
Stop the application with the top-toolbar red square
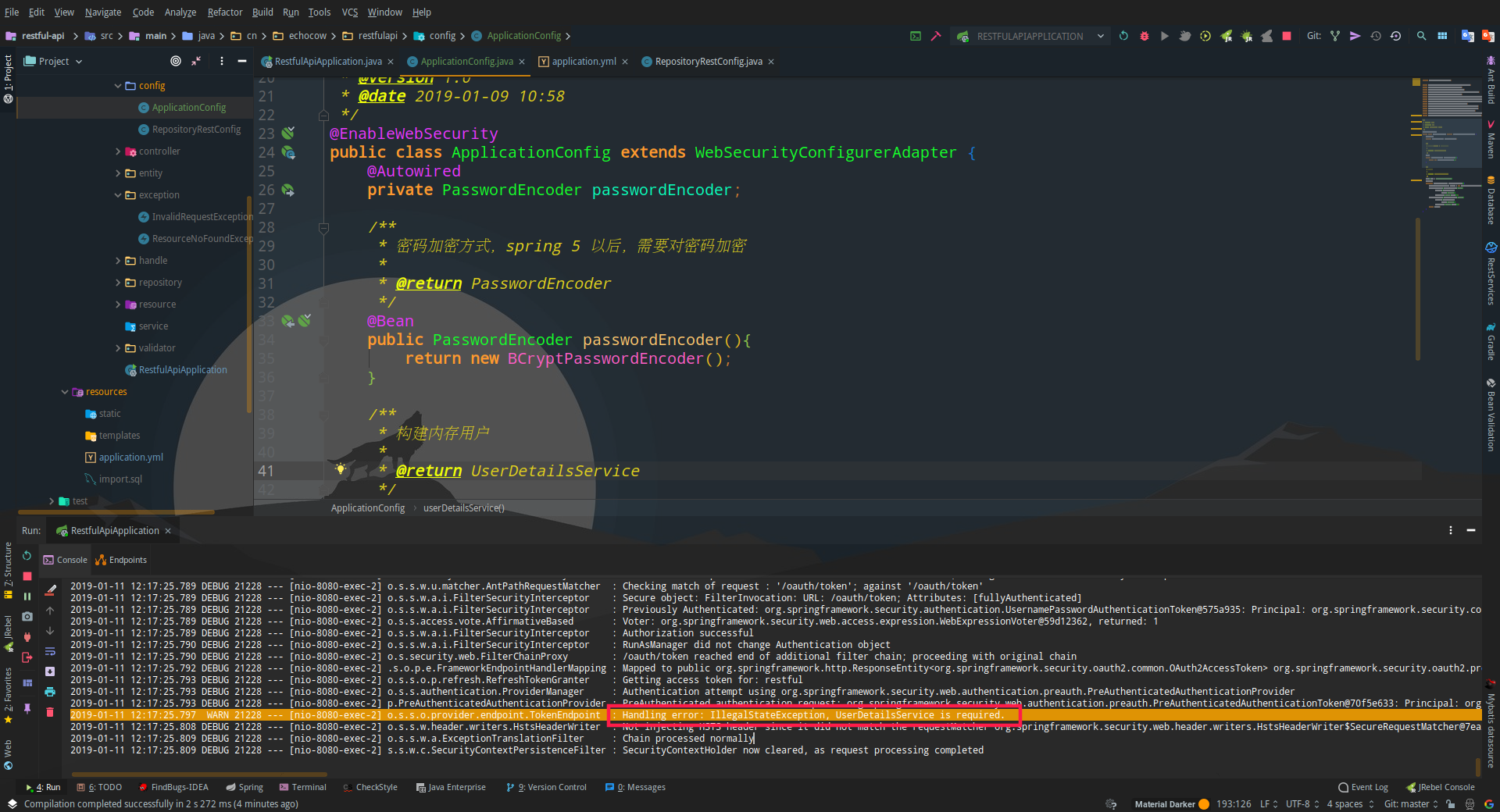(1287, 36)
